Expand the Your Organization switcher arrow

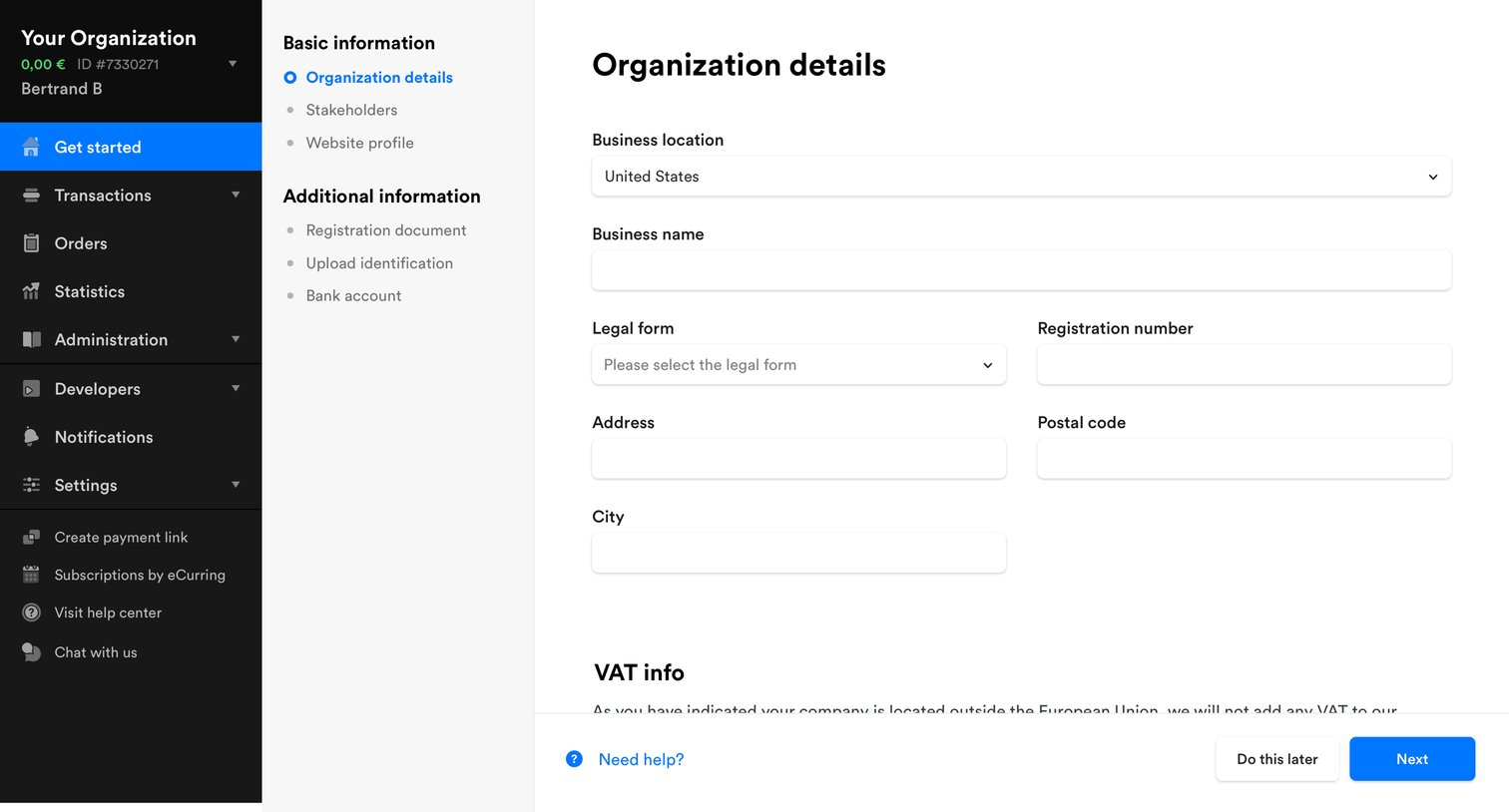(x=233, y=64)
